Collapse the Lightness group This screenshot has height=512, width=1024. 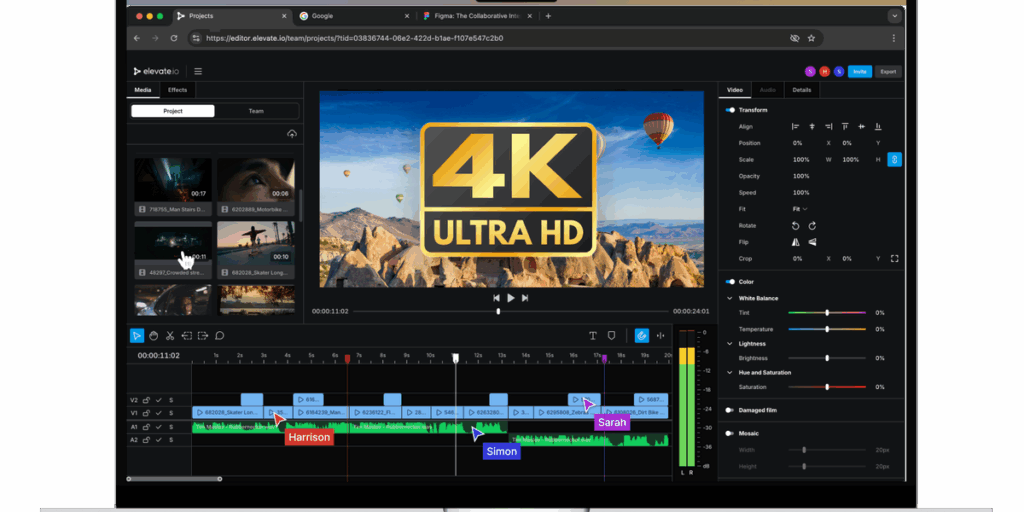click(730, 344)
